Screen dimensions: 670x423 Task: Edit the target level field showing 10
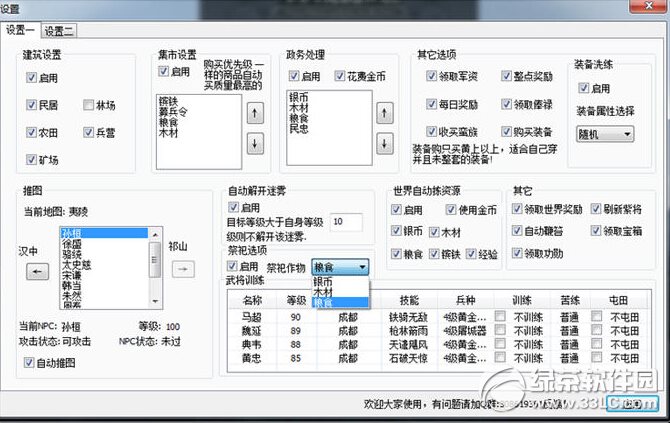click(346, 222)
